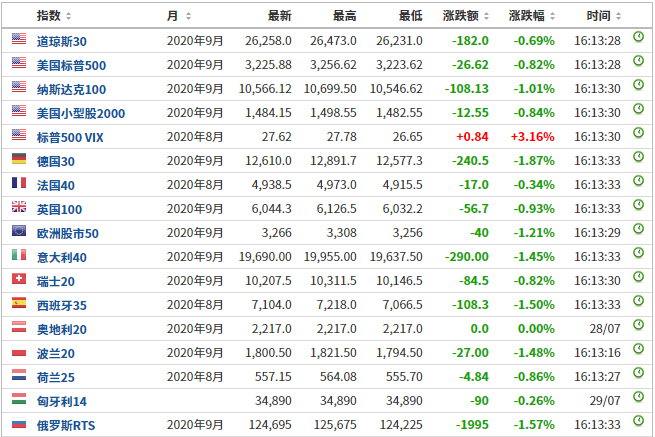Click the EU flag beside 欧洲股市50
The height and width of the screenshot is (437, 655).
(x=19, y=231)
